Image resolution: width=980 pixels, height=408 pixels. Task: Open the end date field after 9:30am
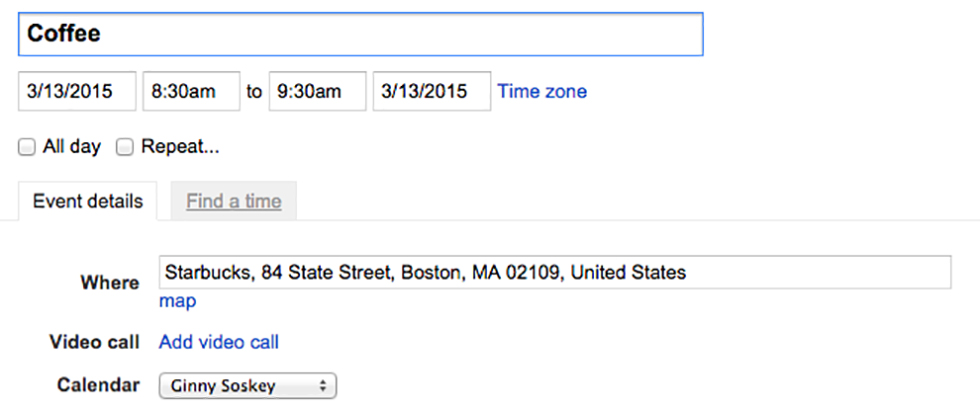point(432,92)
